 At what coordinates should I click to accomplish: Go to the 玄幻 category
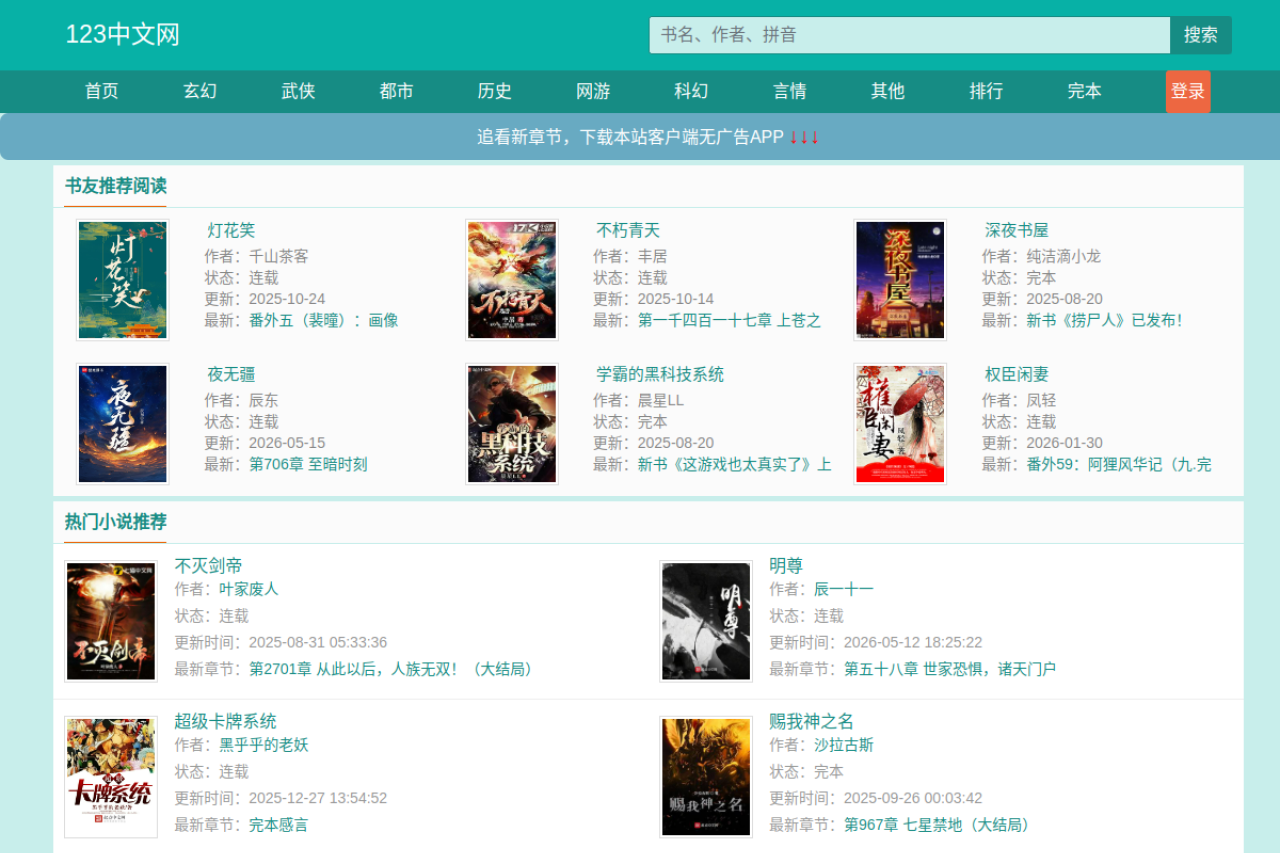pyautogui.click(x=200, y=91)
